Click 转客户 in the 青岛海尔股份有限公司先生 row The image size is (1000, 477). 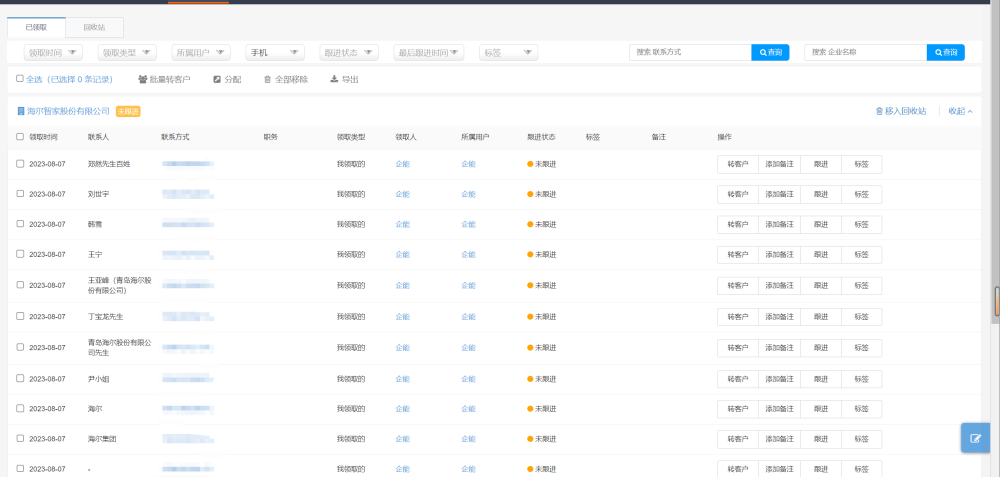point(738,348)
